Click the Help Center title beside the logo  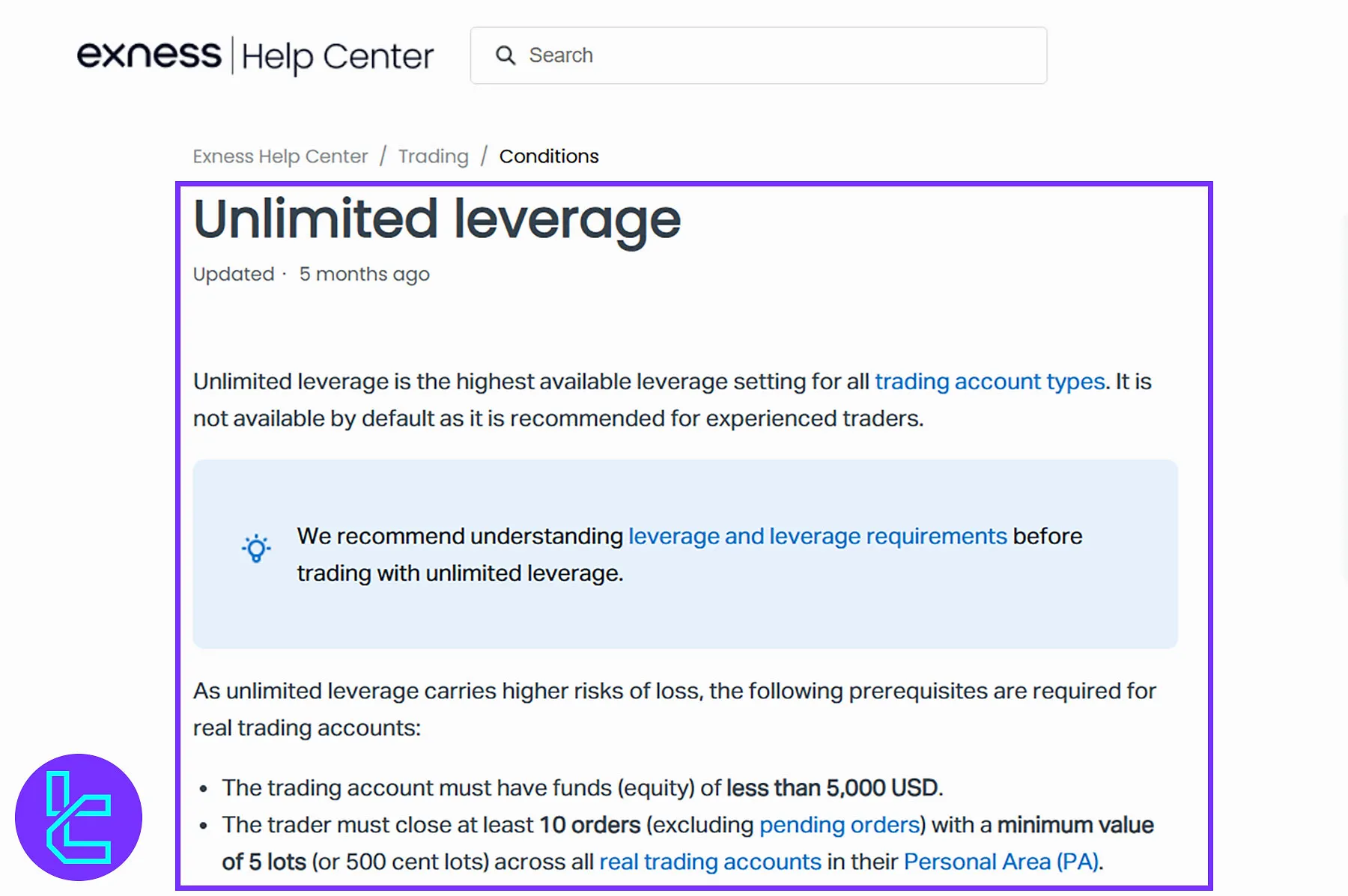click(x=337, y=56)
